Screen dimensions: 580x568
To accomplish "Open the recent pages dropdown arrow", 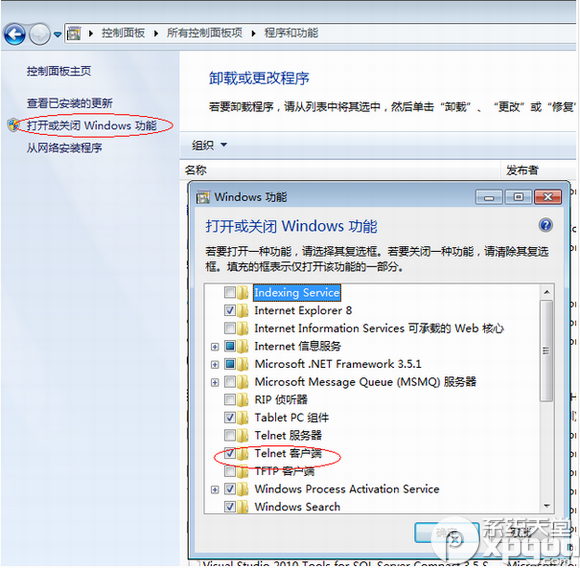I will tap(57, 34).
